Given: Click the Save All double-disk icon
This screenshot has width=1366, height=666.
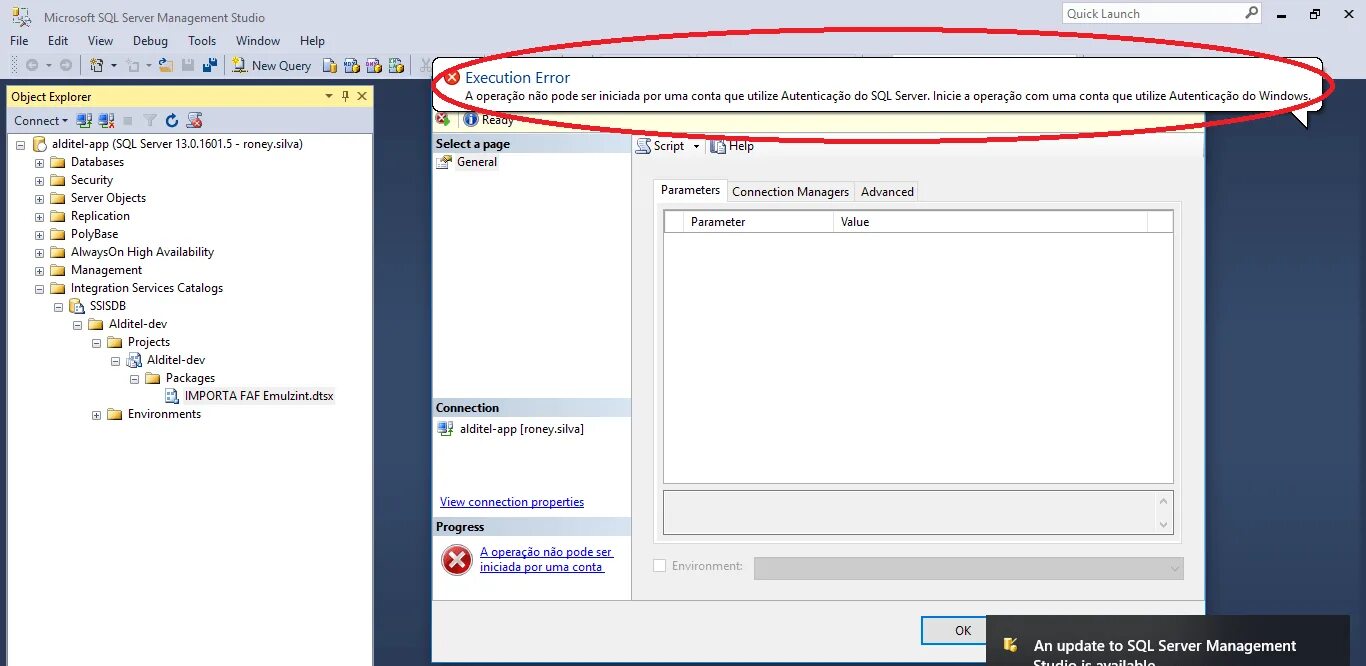Looking at the screenshot, I should [210, 65].
